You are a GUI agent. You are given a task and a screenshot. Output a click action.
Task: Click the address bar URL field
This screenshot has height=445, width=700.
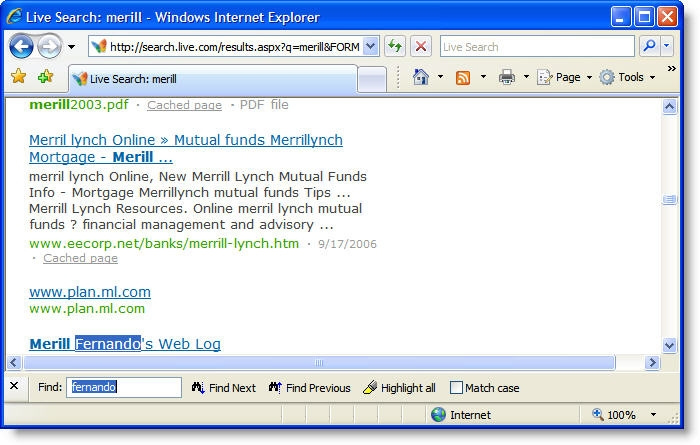point(226,46)
